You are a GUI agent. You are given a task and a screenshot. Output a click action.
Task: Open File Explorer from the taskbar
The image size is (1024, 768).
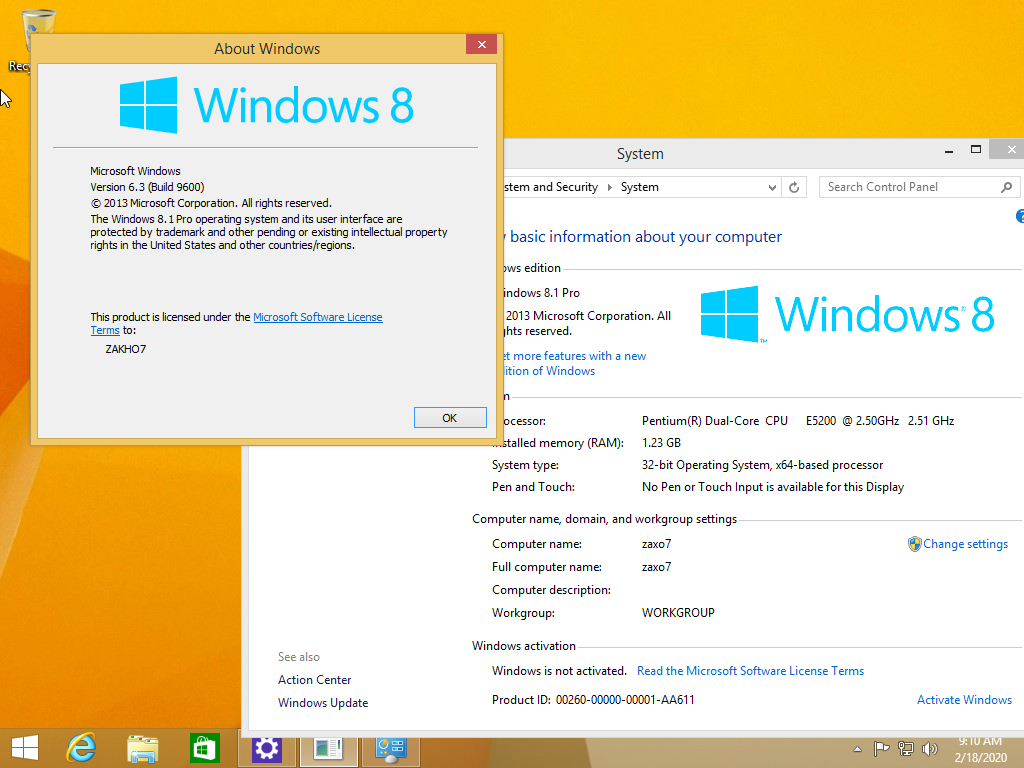pyautogui.click(x=143, y=749)
